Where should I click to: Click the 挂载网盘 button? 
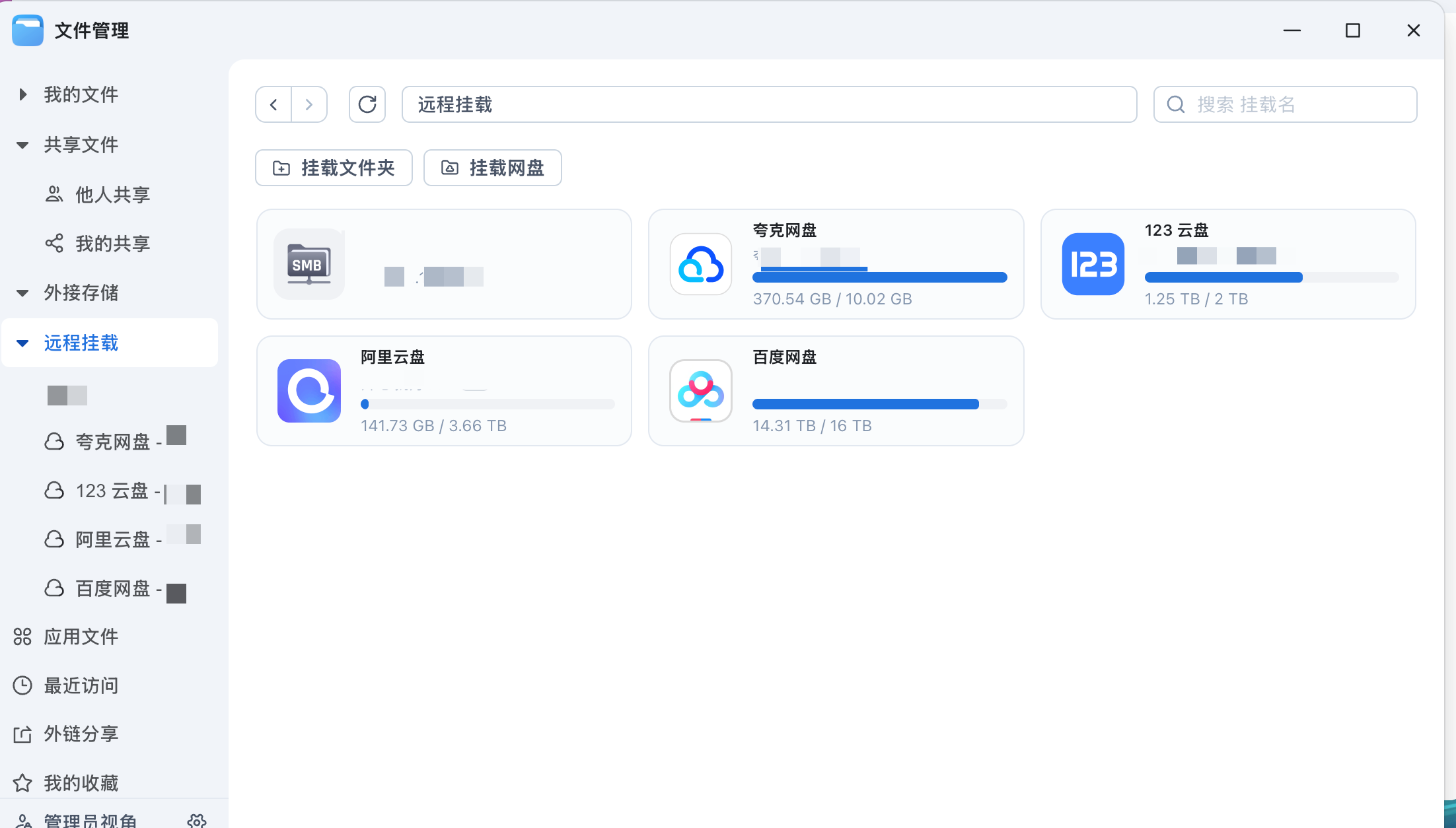point(493,168)
